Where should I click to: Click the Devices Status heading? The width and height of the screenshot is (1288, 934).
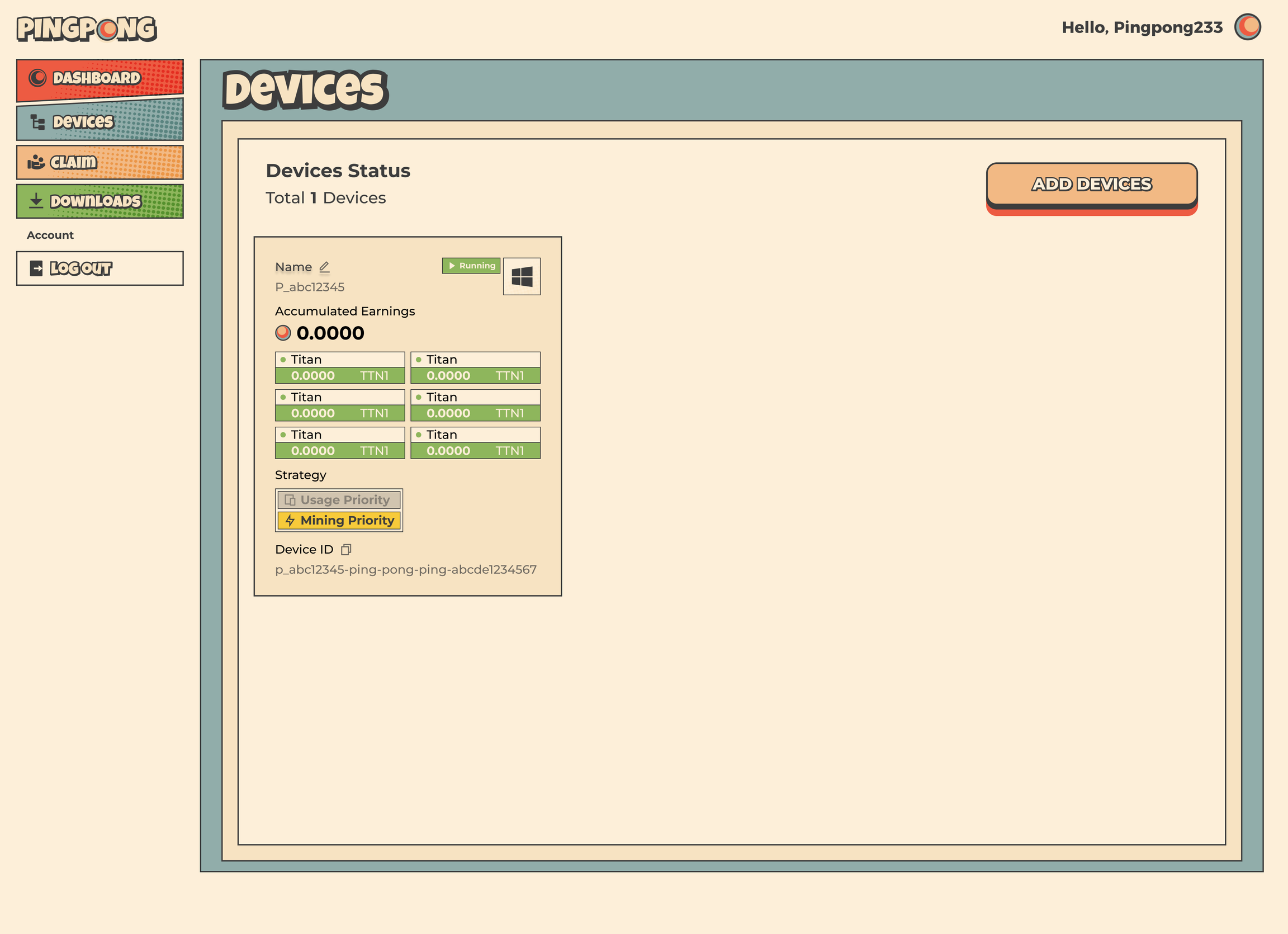(338, 171)
